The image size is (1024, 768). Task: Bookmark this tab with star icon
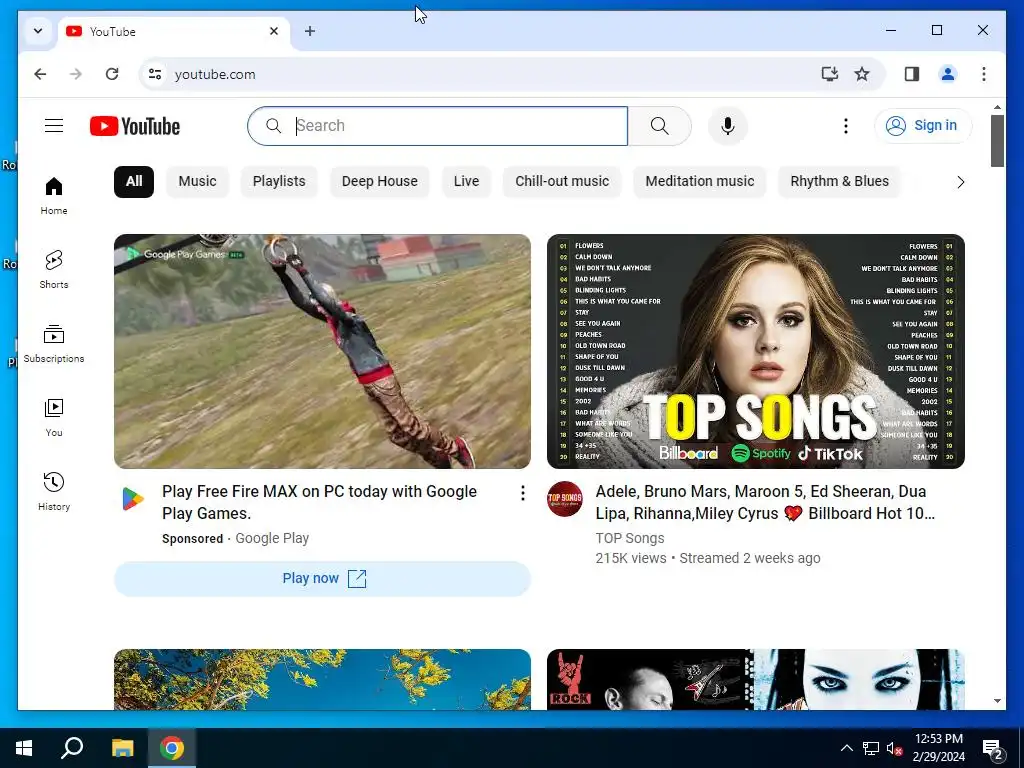pos(862,74)
